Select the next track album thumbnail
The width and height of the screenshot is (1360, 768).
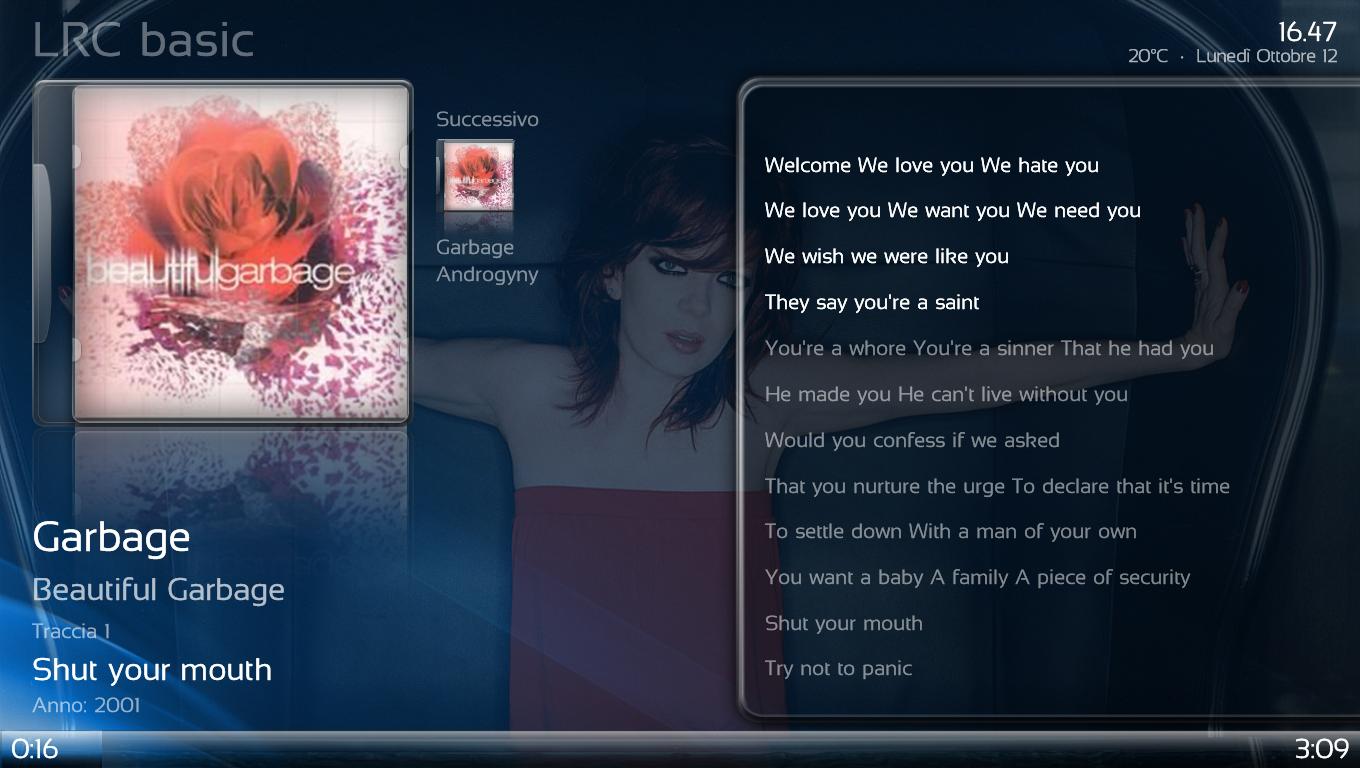[x=478, y=176]
